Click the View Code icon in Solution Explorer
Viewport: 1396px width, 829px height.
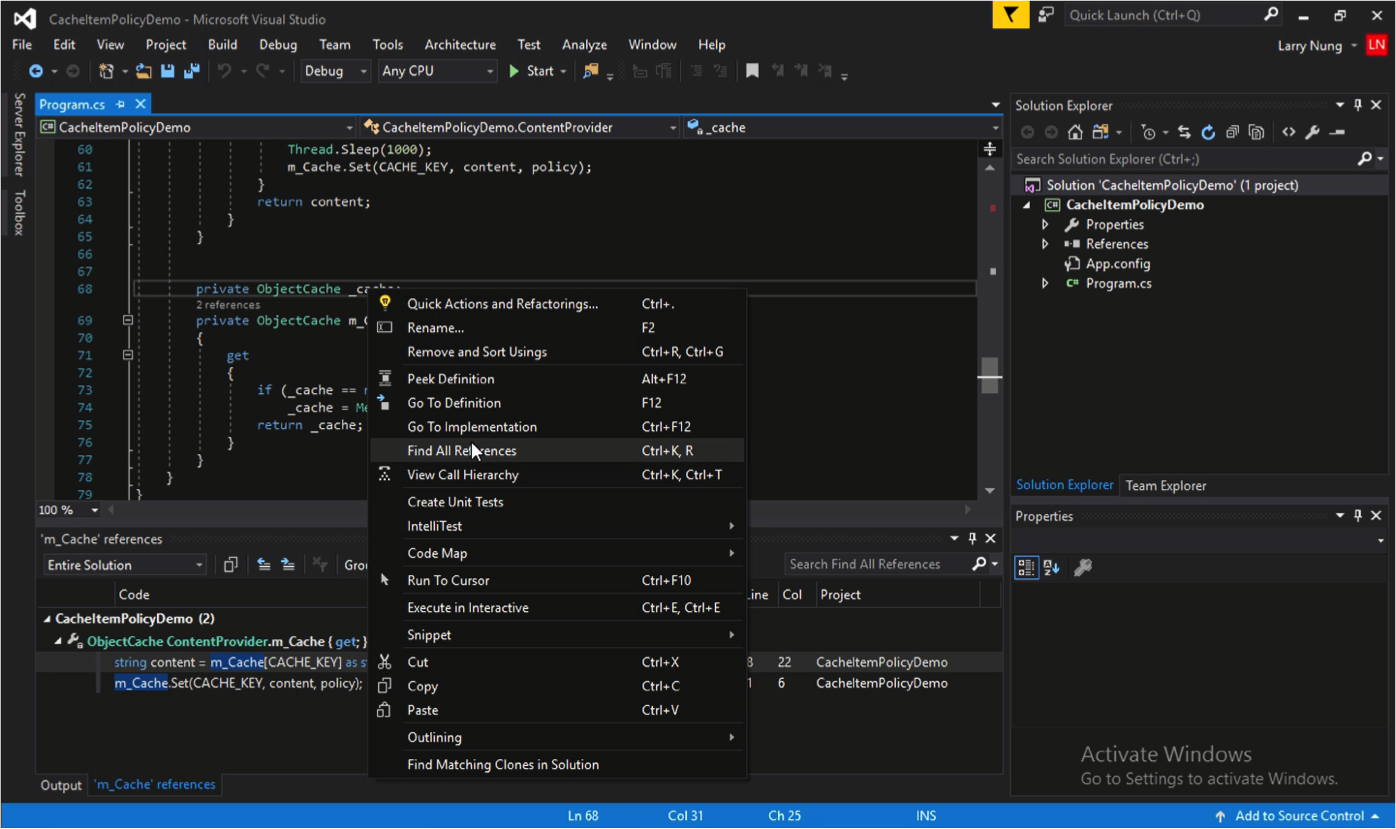[1288, 132]
